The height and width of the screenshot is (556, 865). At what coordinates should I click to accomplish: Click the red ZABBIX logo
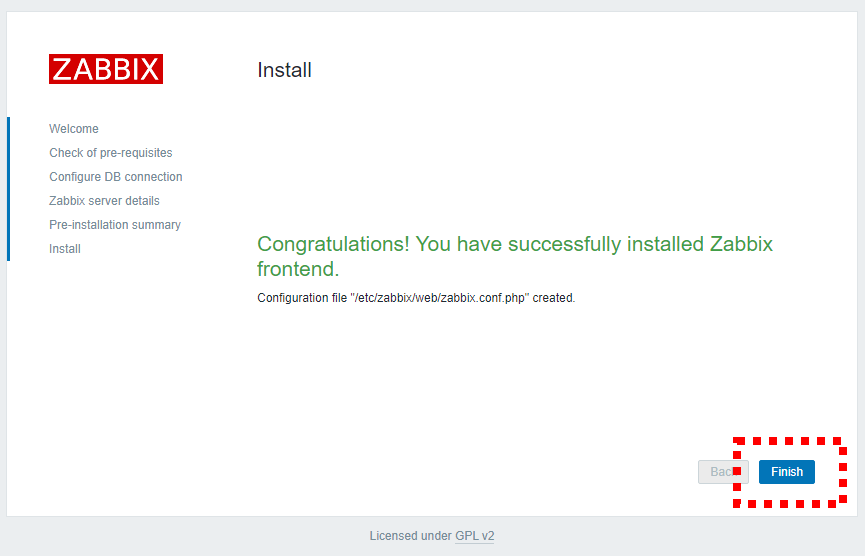click(106, 69)
